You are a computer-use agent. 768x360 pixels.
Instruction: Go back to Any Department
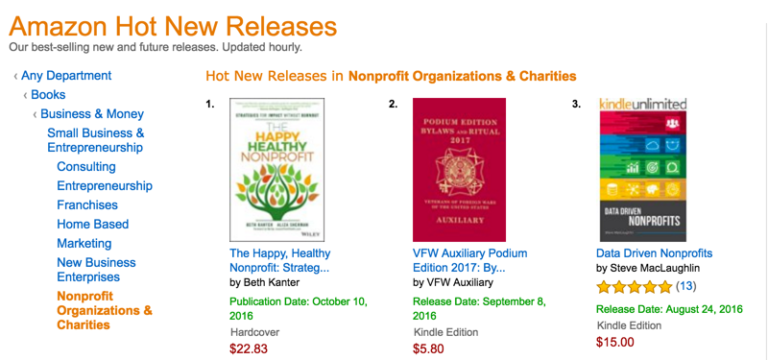click(66, 76)
